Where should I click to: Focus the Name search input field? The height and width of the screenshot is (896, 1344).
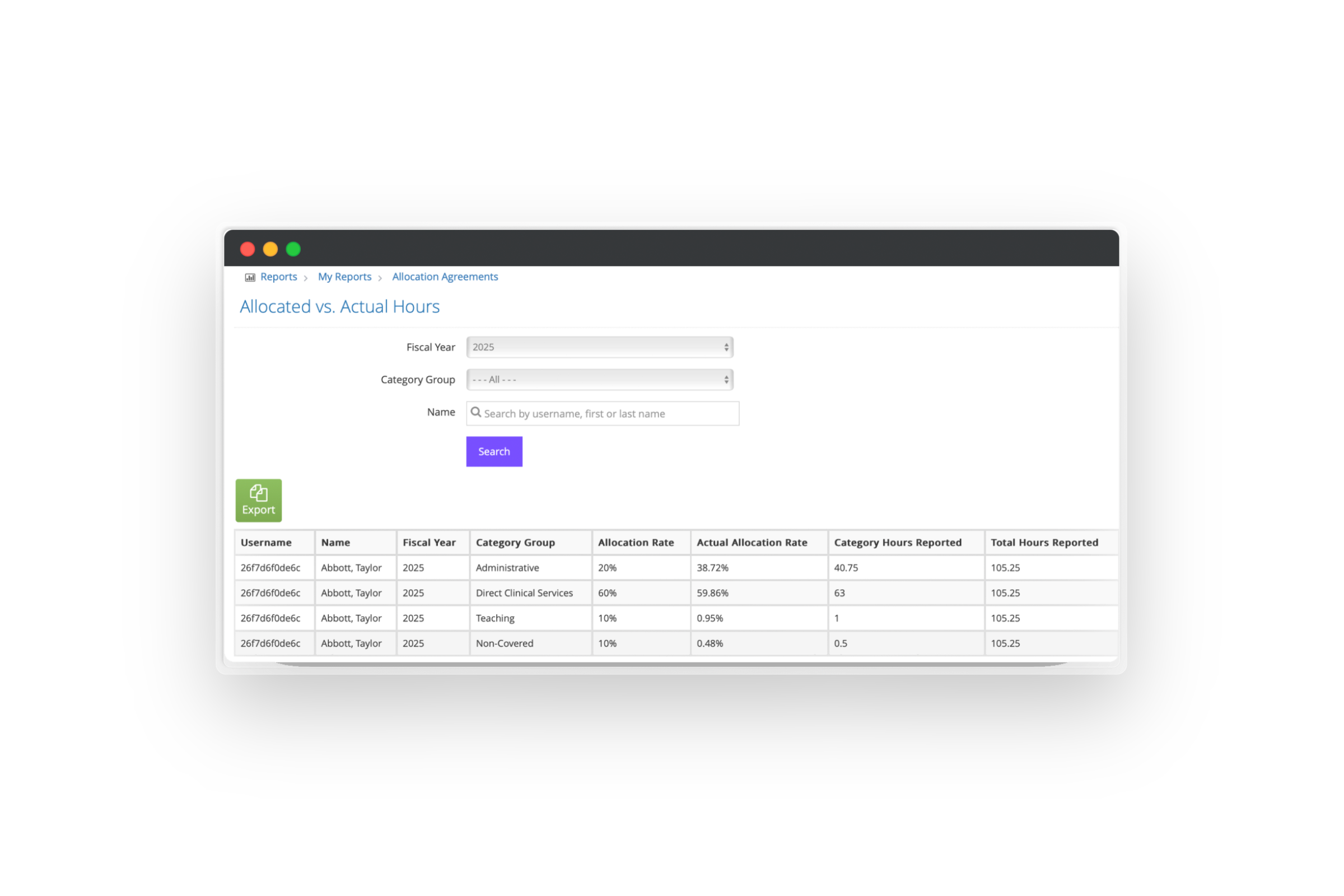[x=609, y=413]
